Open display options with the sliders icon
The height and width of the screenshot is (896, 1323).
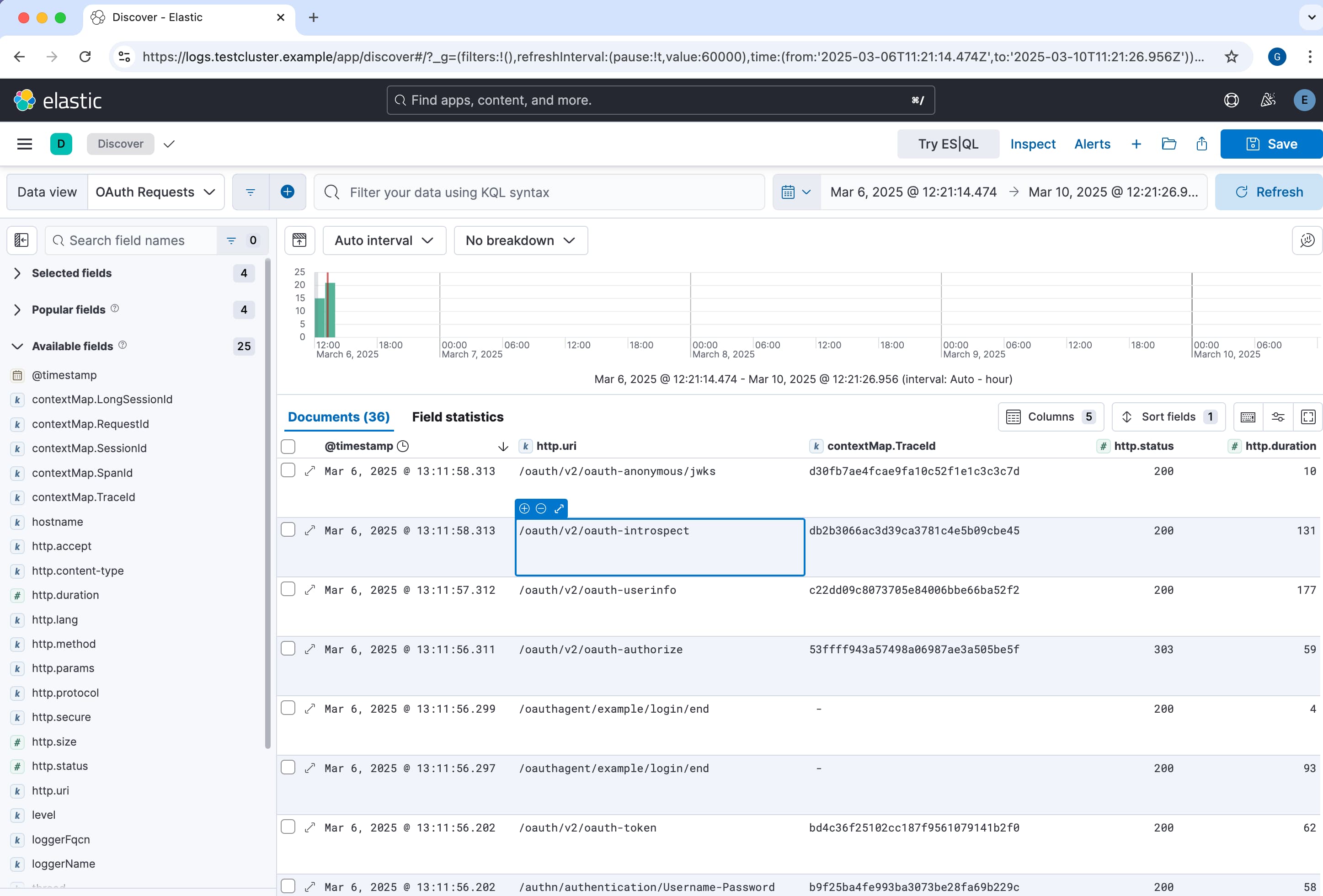click(1278, 417)
